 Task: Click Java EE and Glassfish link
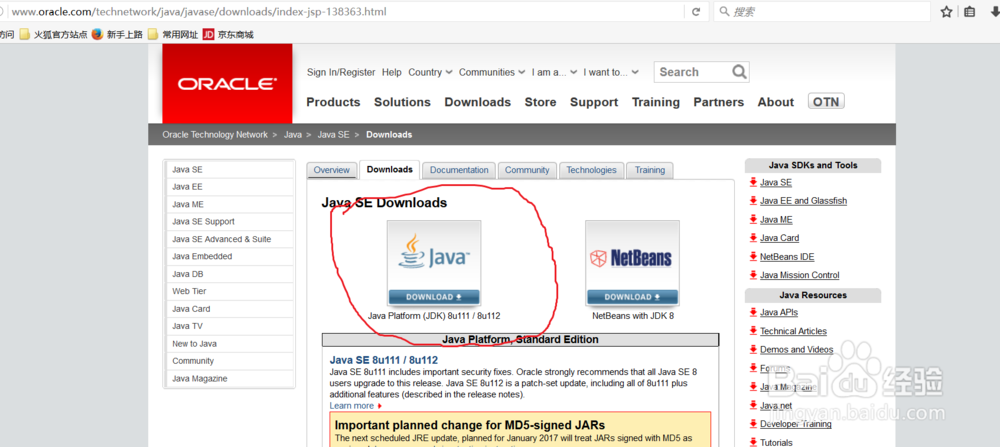[804, 201]
